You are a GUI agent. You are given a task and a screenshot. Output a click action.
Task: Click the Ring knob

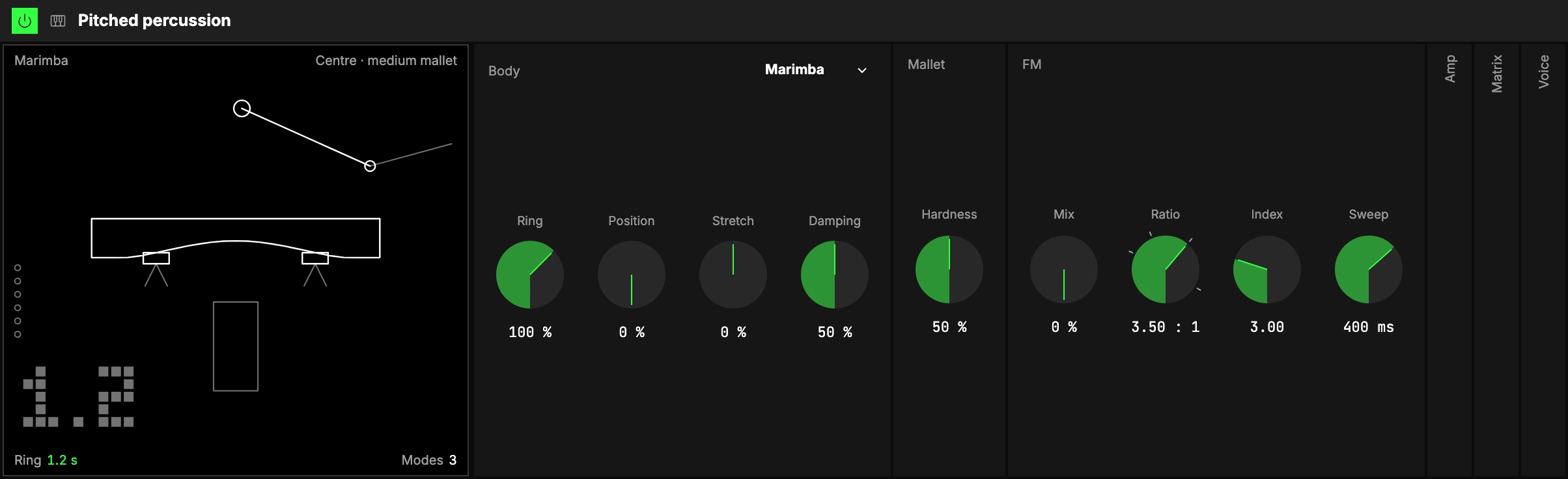tap(530, 275)
